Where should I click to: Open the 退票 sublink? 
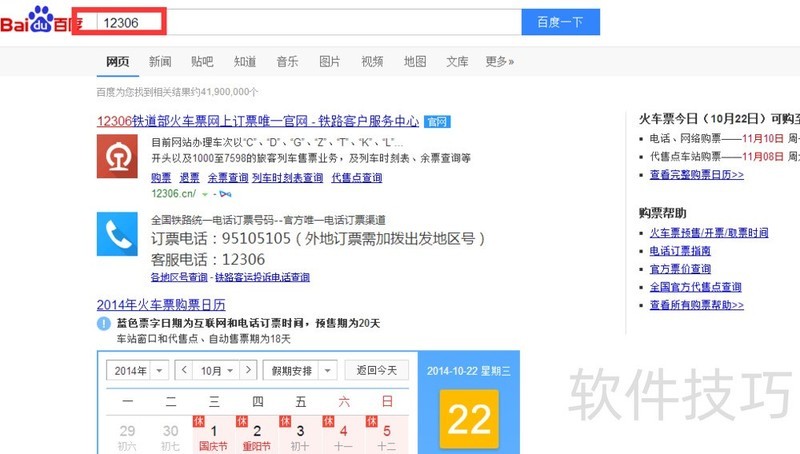point(189,178)
